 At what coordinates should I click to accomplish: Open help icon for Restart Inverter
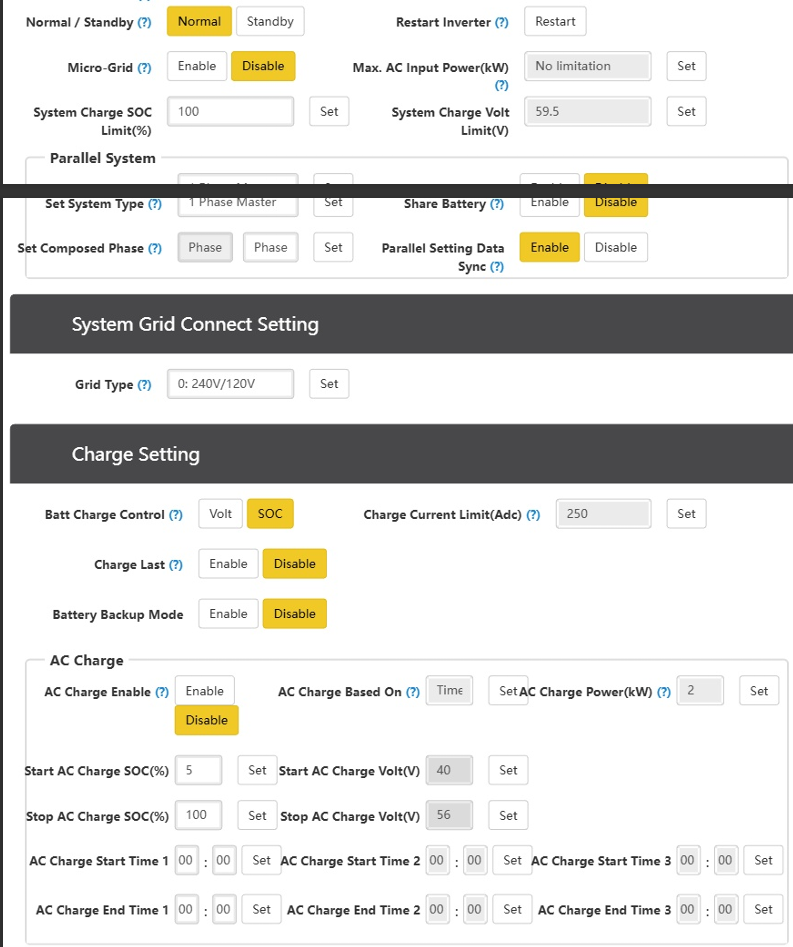[501, 22]
